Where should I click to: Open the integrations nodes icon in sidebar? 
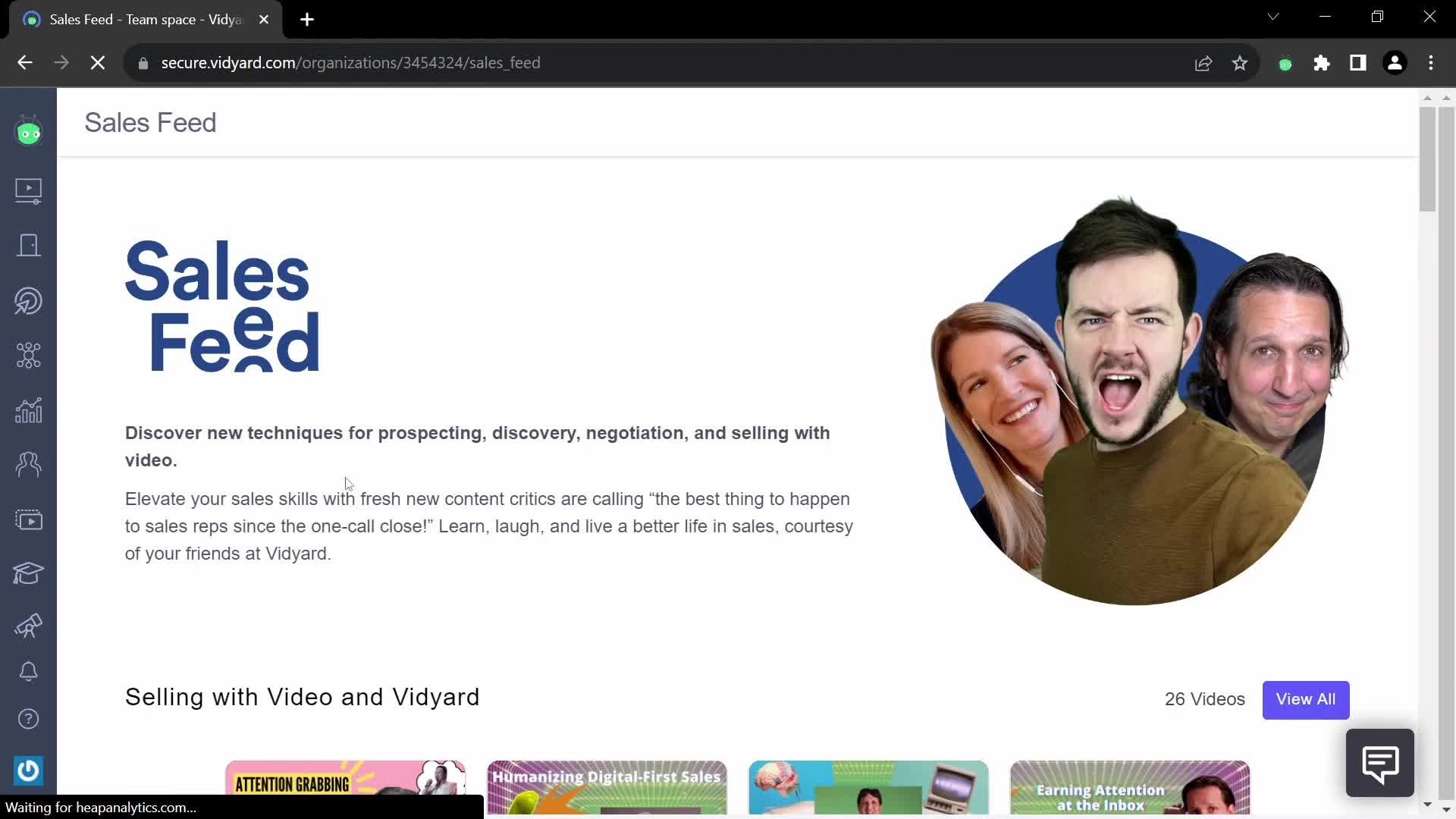tap(29, 355)
